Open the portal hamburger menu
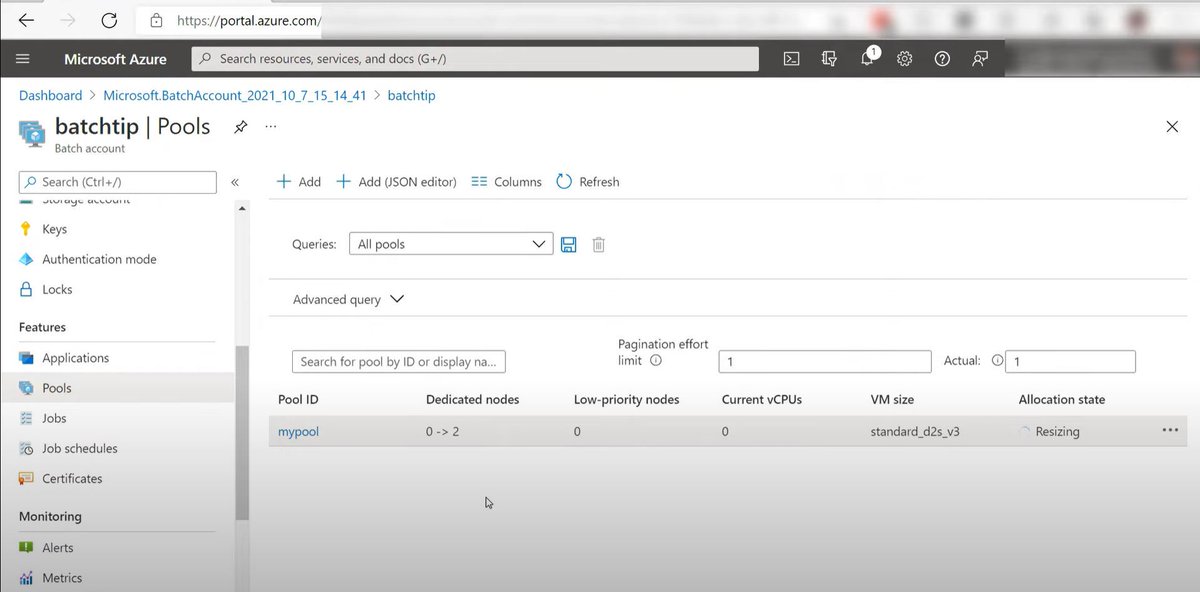The width and height of the screenshot is (1200, 592). click(x=22, y=58)
